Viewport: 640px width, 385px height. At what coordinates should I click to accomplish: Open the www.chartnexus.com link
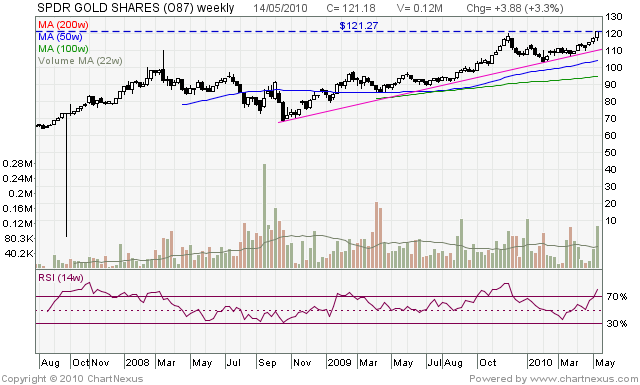click(x=585, y=379)
